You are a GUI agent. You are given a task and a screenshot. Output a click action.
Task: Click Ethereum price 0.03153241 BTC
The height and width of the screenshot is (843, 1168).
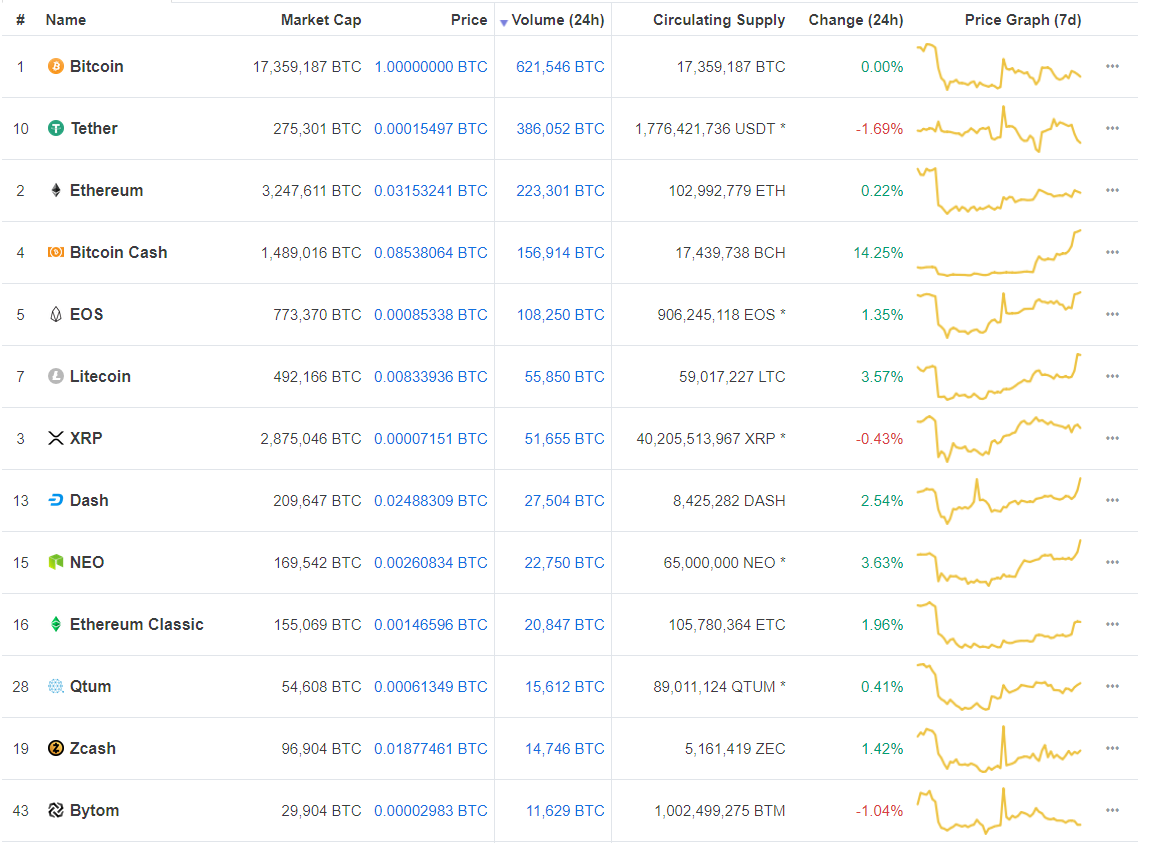431,191
